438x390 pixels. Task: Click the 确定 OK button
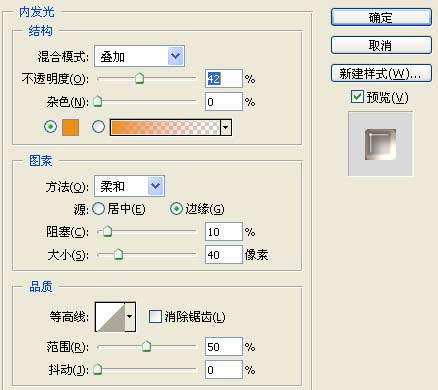(381, 17)
